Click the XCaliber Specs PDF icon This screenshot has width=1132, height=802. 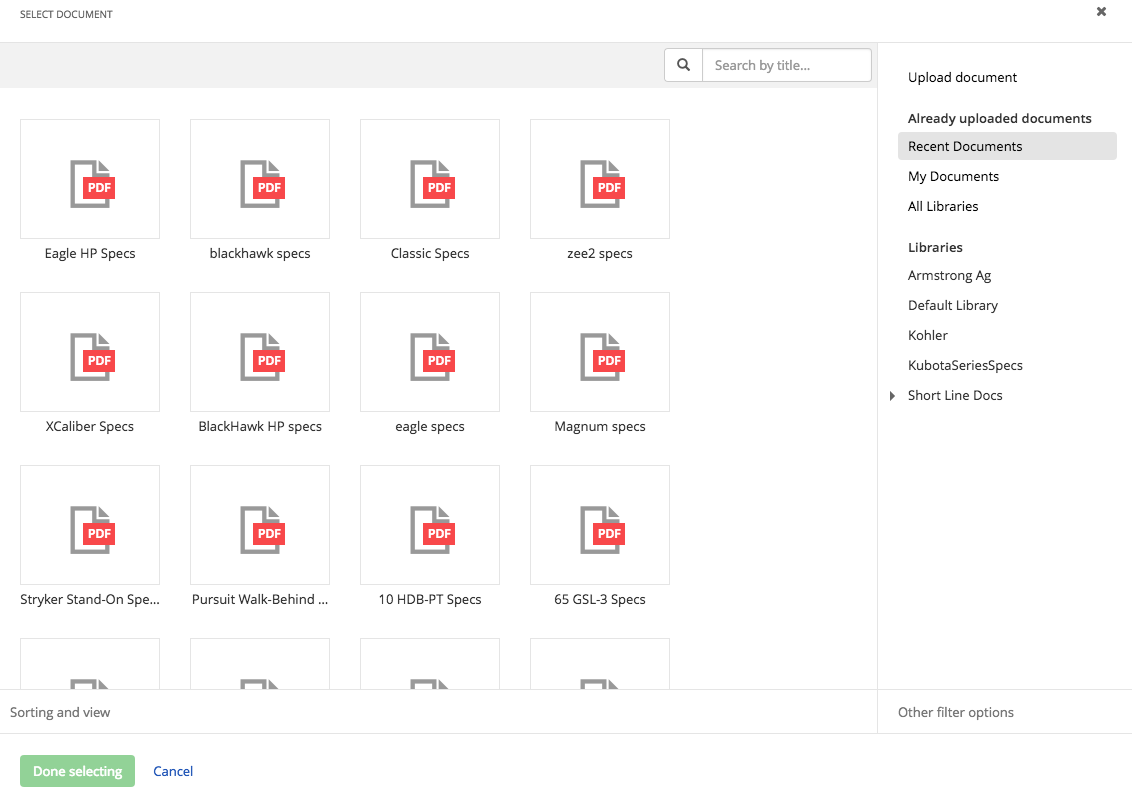pyautogui.click(x=89, y=352)
